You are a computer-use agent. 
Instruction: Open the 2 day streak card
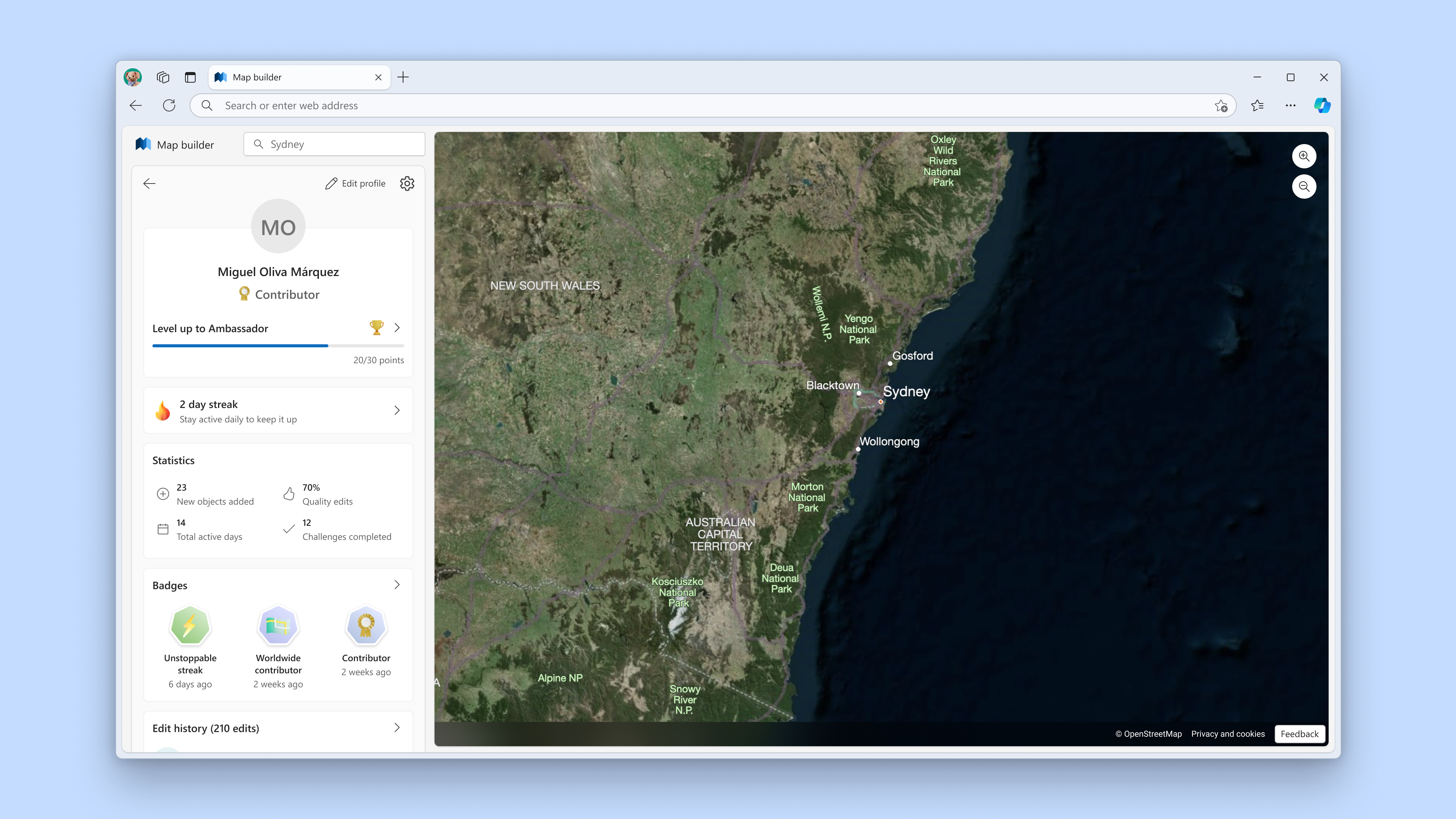tap(278, 411)
